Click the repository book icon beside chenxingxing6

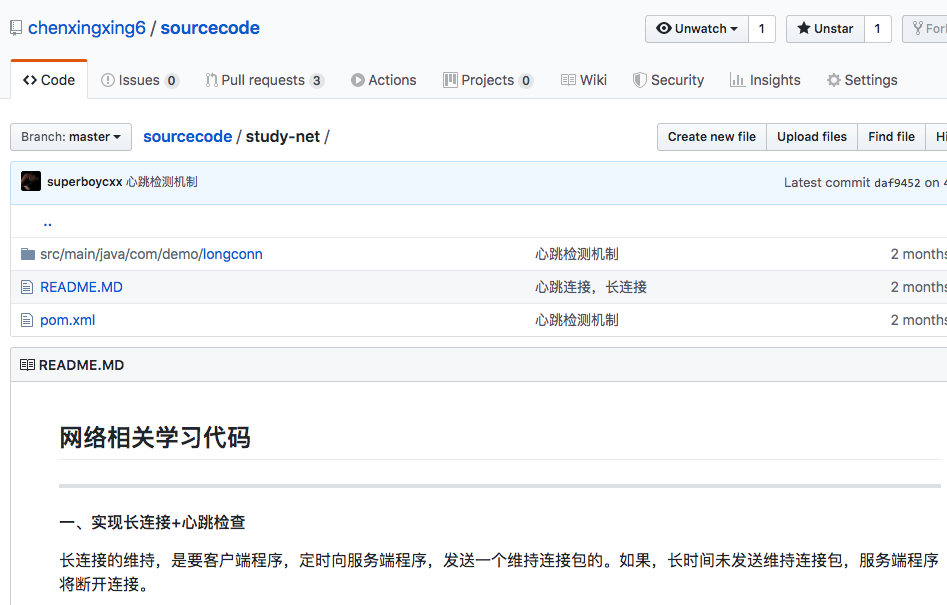tap(16, 28)
